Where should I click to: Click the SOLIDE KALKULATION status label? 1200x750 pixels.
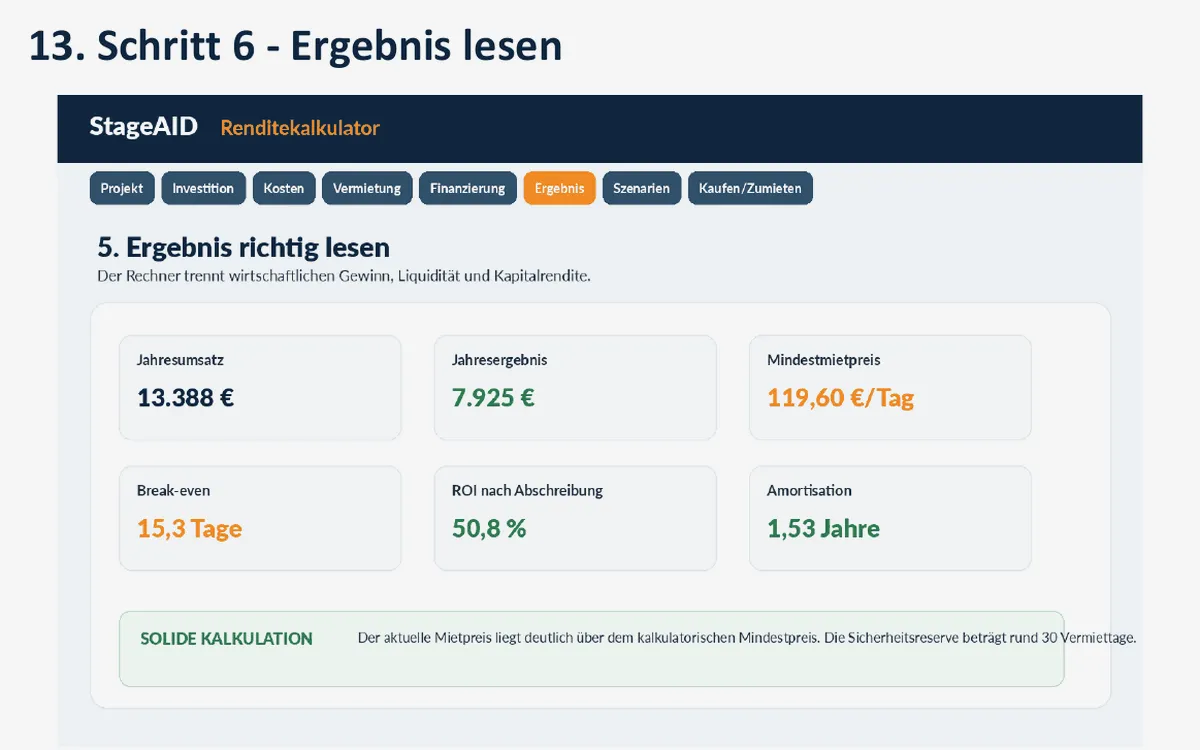click(x=226, y=639)
